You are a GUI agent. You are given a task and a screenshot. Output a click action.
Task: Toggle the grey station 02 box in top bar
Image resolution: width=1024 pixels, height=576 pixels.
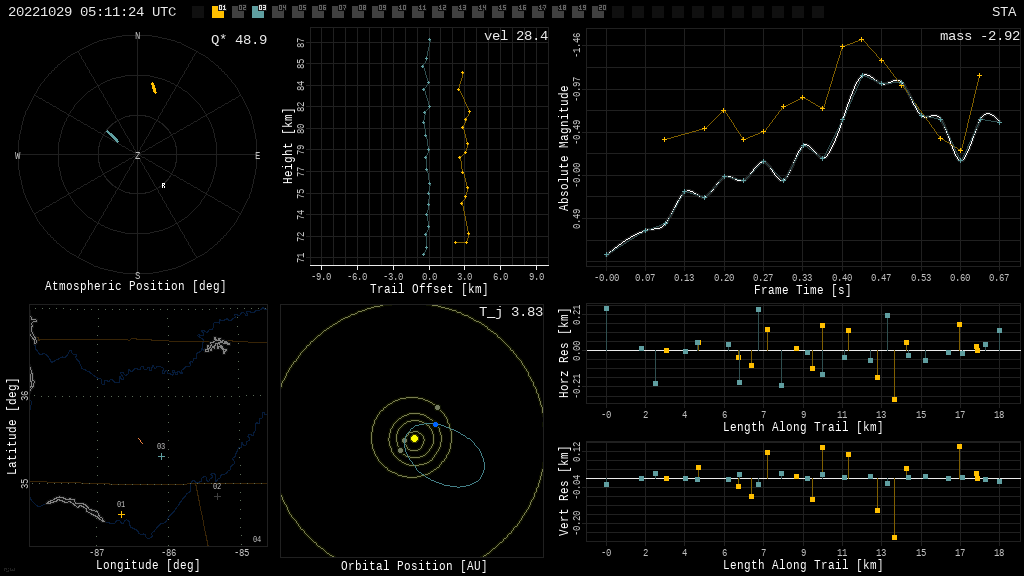[x=238, y=12]
